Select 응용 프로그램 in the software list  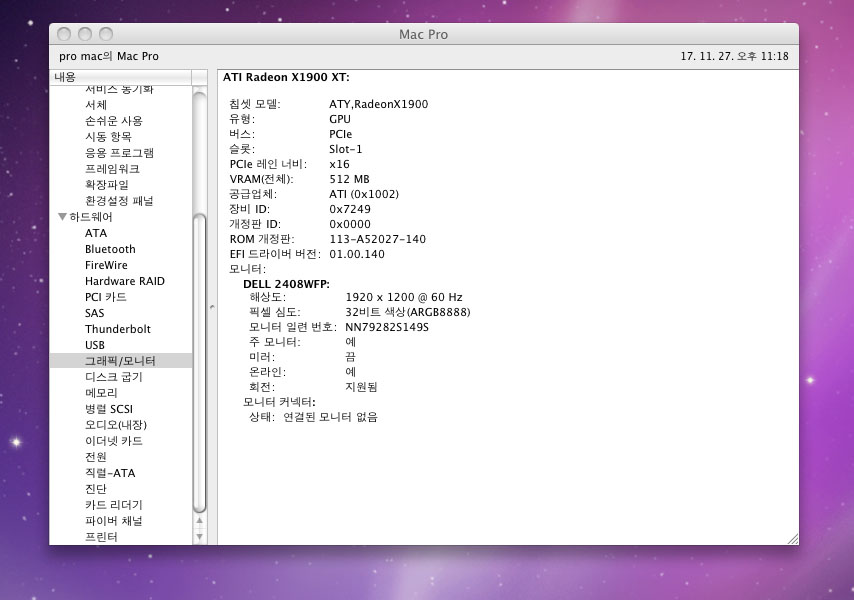119,153
